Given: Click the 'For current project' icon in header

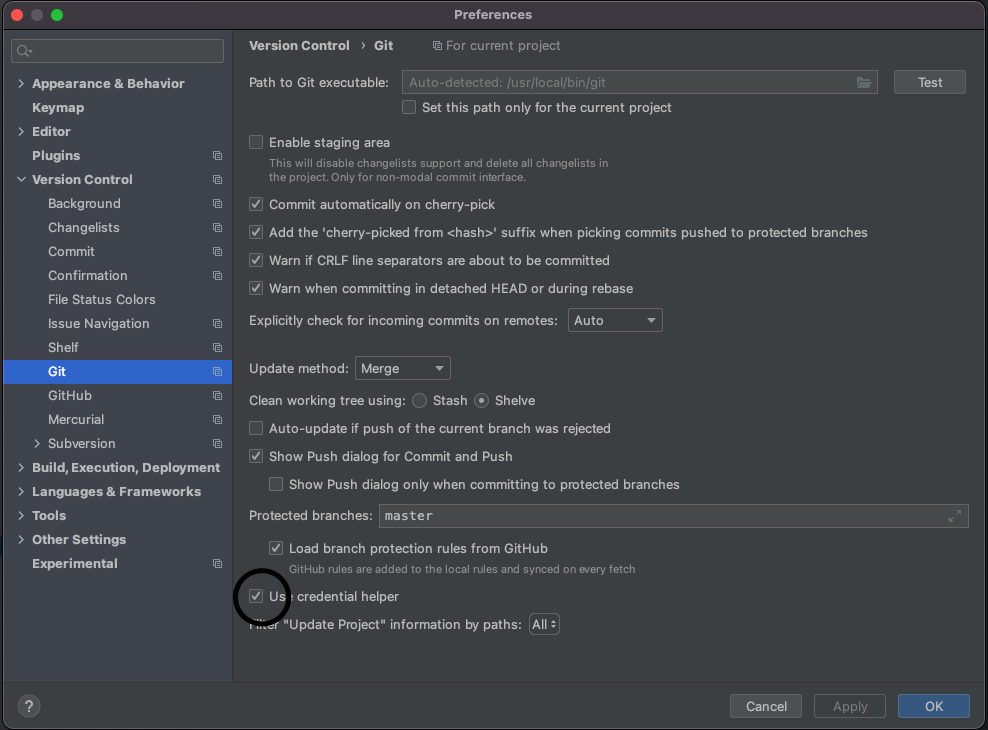Looking at the screenshot, I should [437, 45].
